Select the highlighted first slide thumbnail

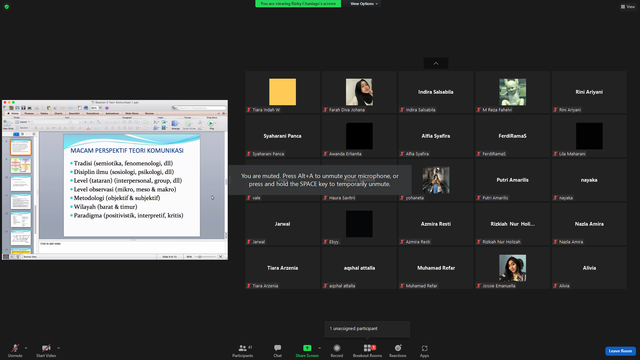[21, 147]
